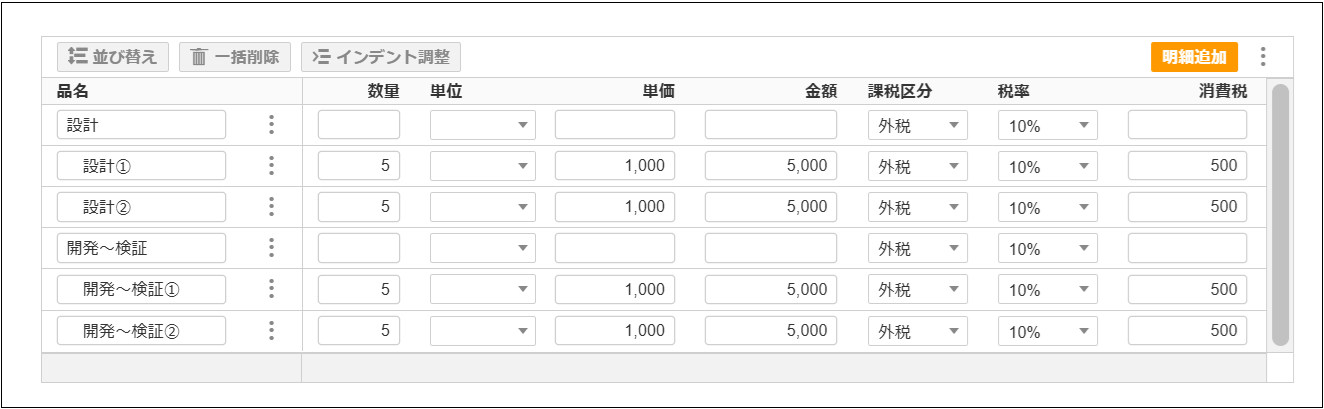Open the 課税区分 dropdown for 設計① row
Viewport: 1324px width, 409px height.
917,166
